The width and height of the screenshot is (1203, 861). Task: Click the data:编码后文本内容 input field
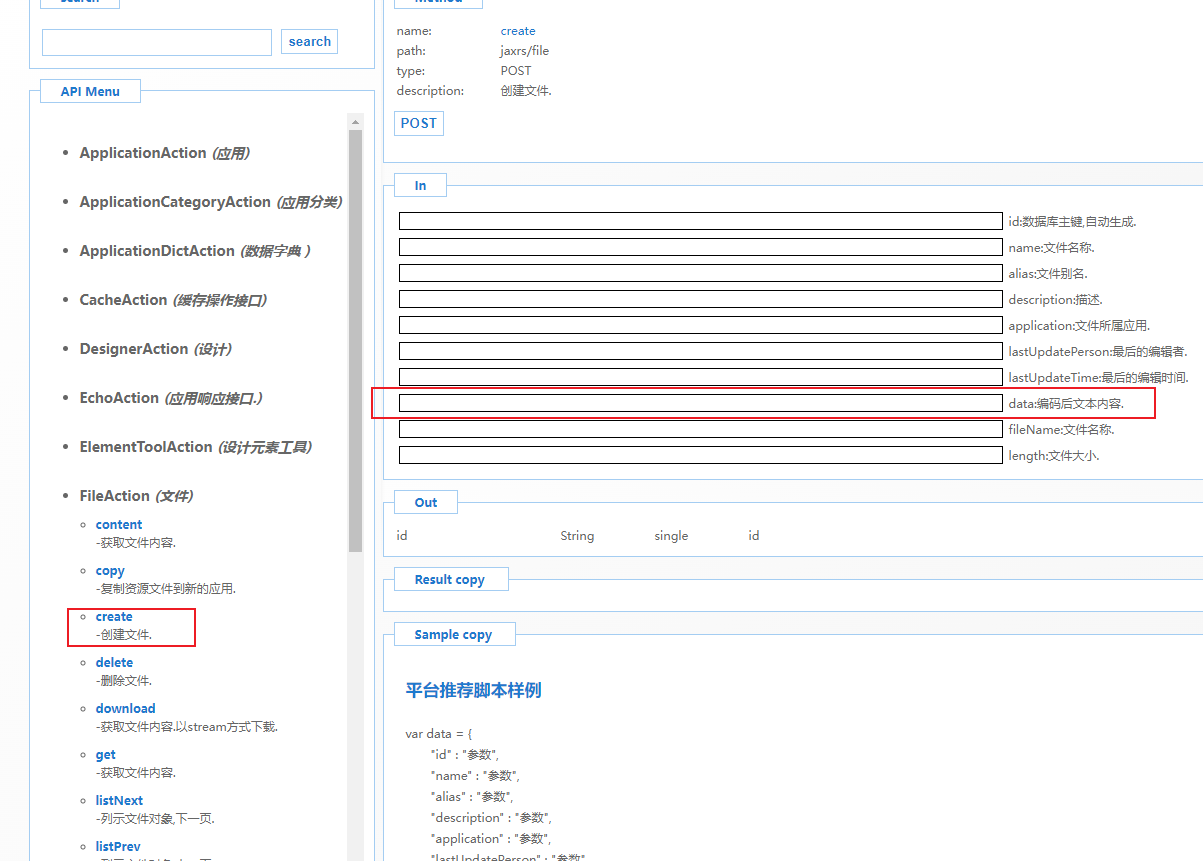[700, 403]
